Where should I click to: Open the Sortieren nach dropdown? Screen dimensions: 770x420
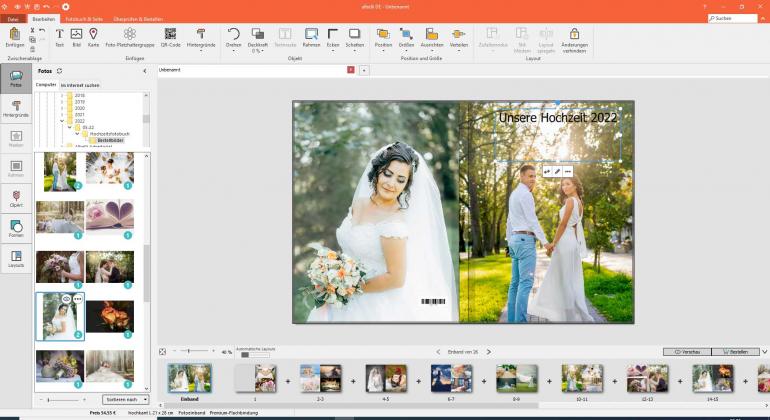pos(125,400)
